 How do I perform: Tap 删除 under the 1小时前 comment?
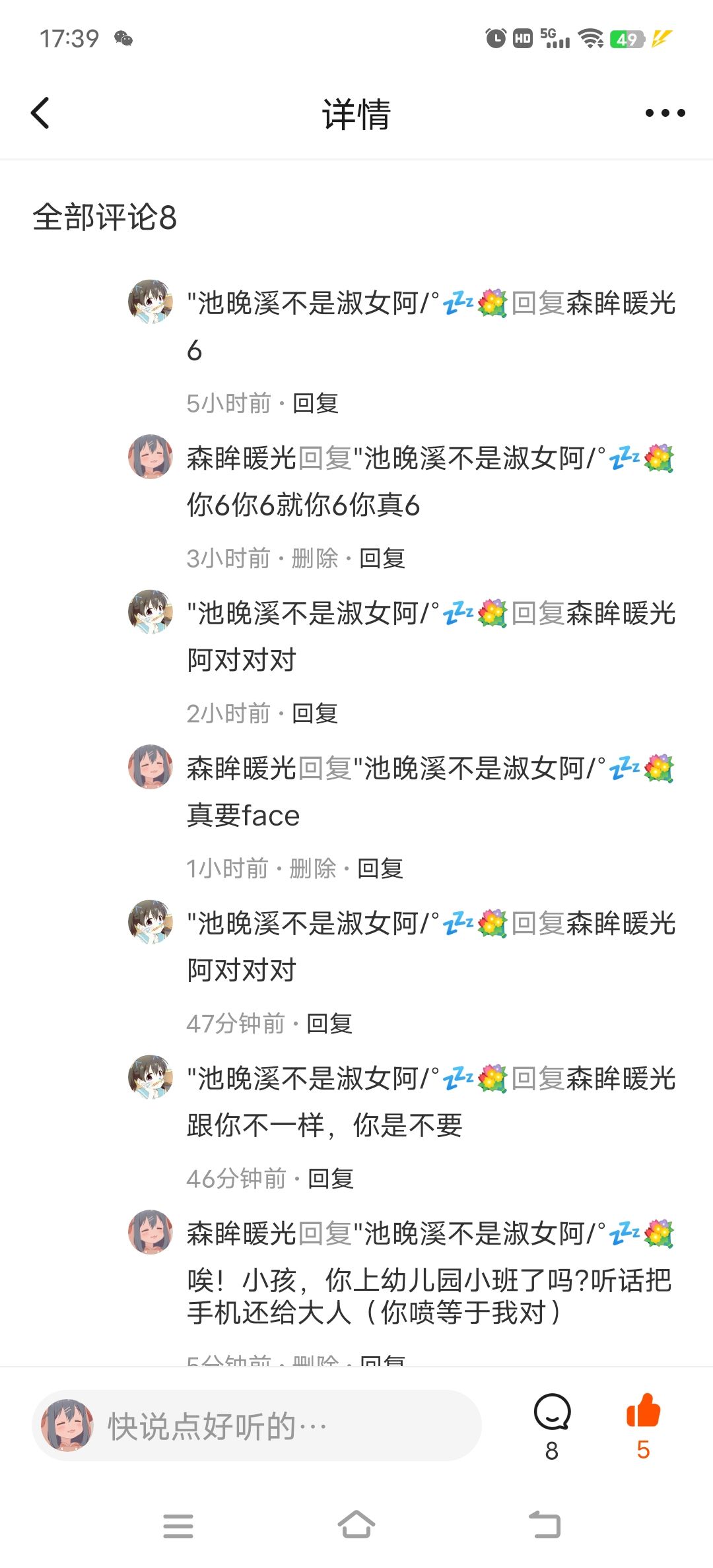(x=313, y=868)
